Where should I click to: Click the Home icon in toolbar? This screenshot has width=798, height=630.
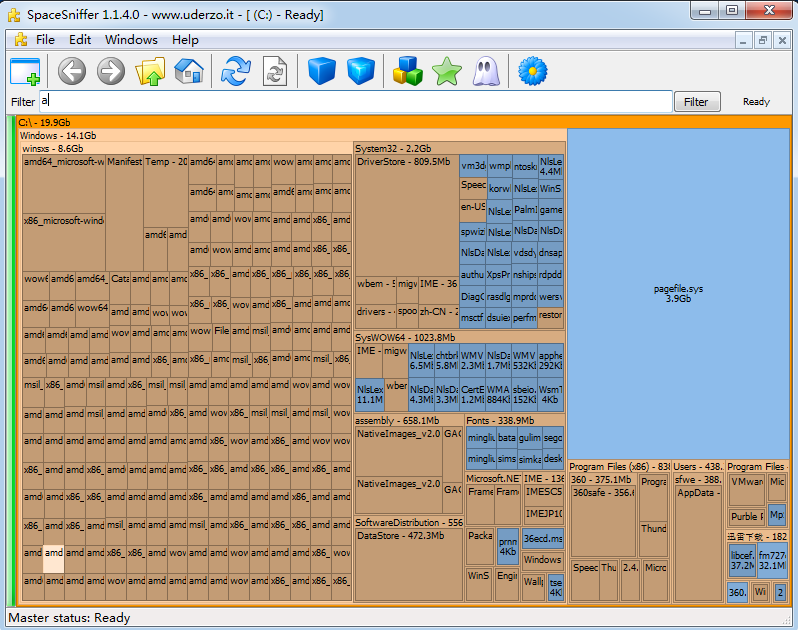189,71
